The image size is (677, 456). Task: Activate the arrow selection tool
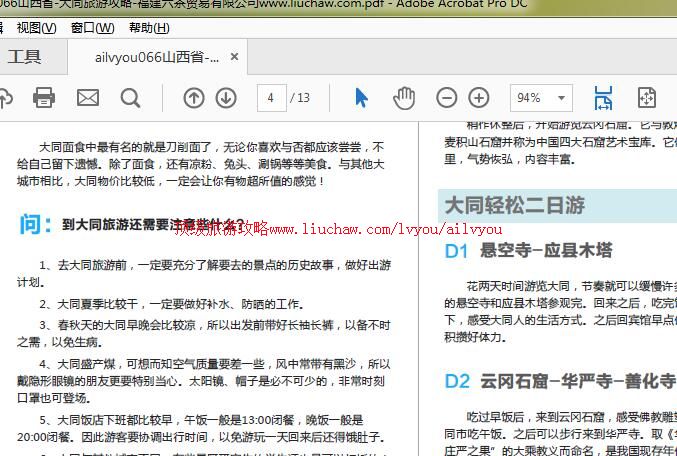click(361, 97)
